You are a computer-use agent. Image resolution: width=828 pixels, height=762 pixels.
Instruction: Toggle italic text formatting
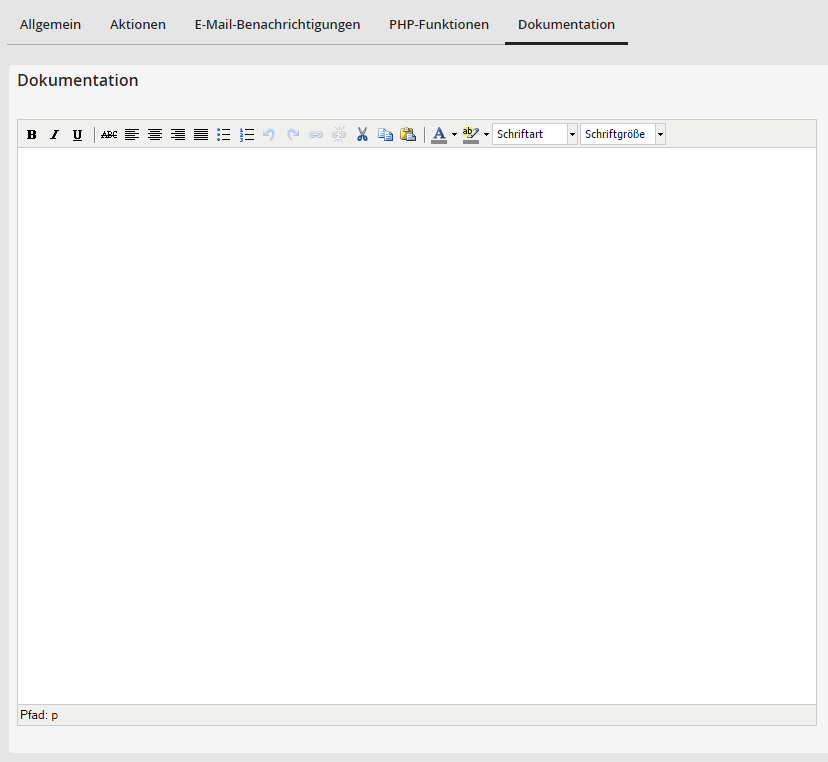click(x=55, y=134)
